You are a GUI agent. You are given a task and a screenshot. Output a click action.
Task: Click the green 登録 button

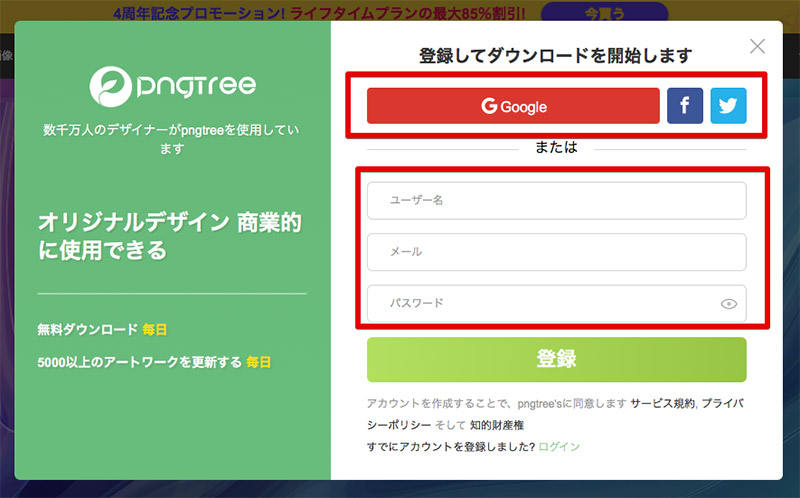click(557, 359)
